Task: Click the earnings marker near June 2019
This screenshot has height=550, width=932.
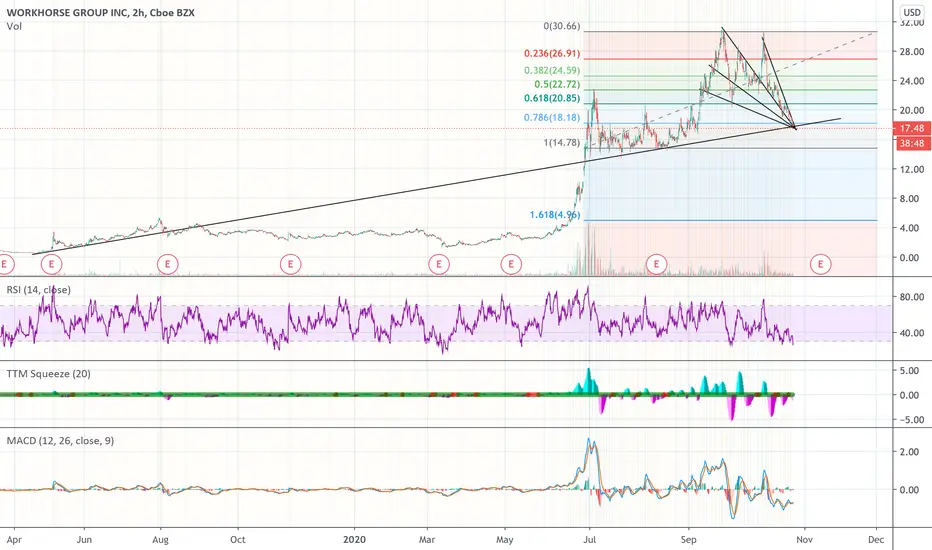Action: tap(52, 263)
